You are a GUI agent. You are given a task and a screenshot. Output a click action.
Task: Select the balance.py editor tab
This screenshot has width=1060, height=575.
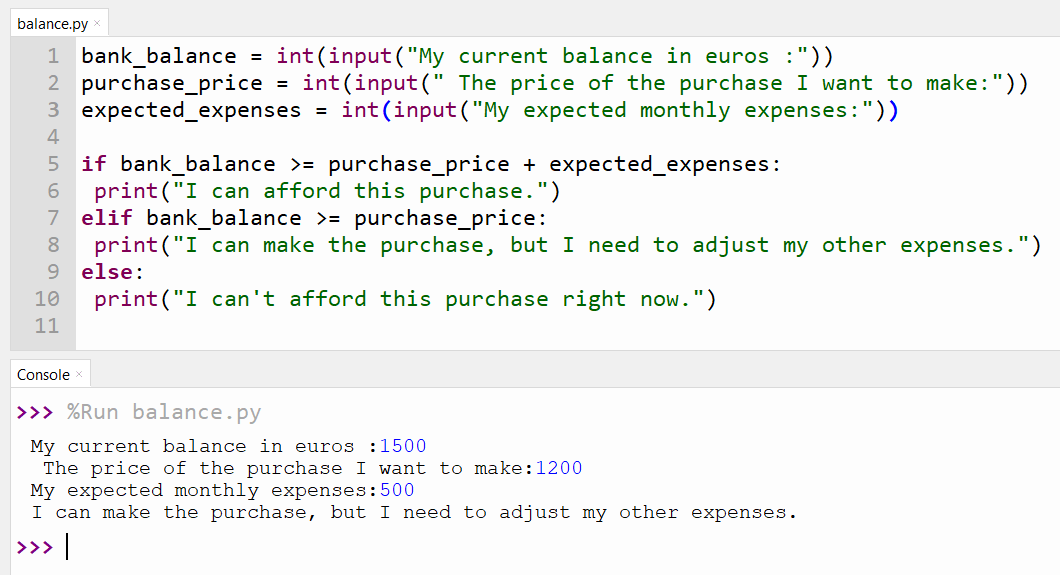[53, 24]
